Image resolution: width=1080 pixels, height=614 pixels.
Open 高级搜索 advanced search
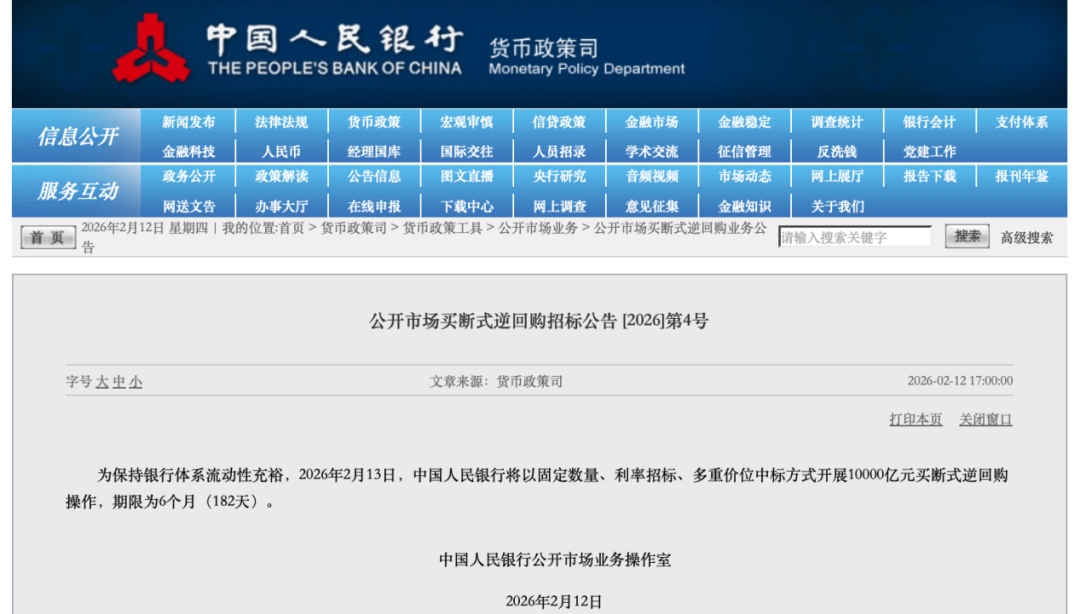click(1027, 238)
